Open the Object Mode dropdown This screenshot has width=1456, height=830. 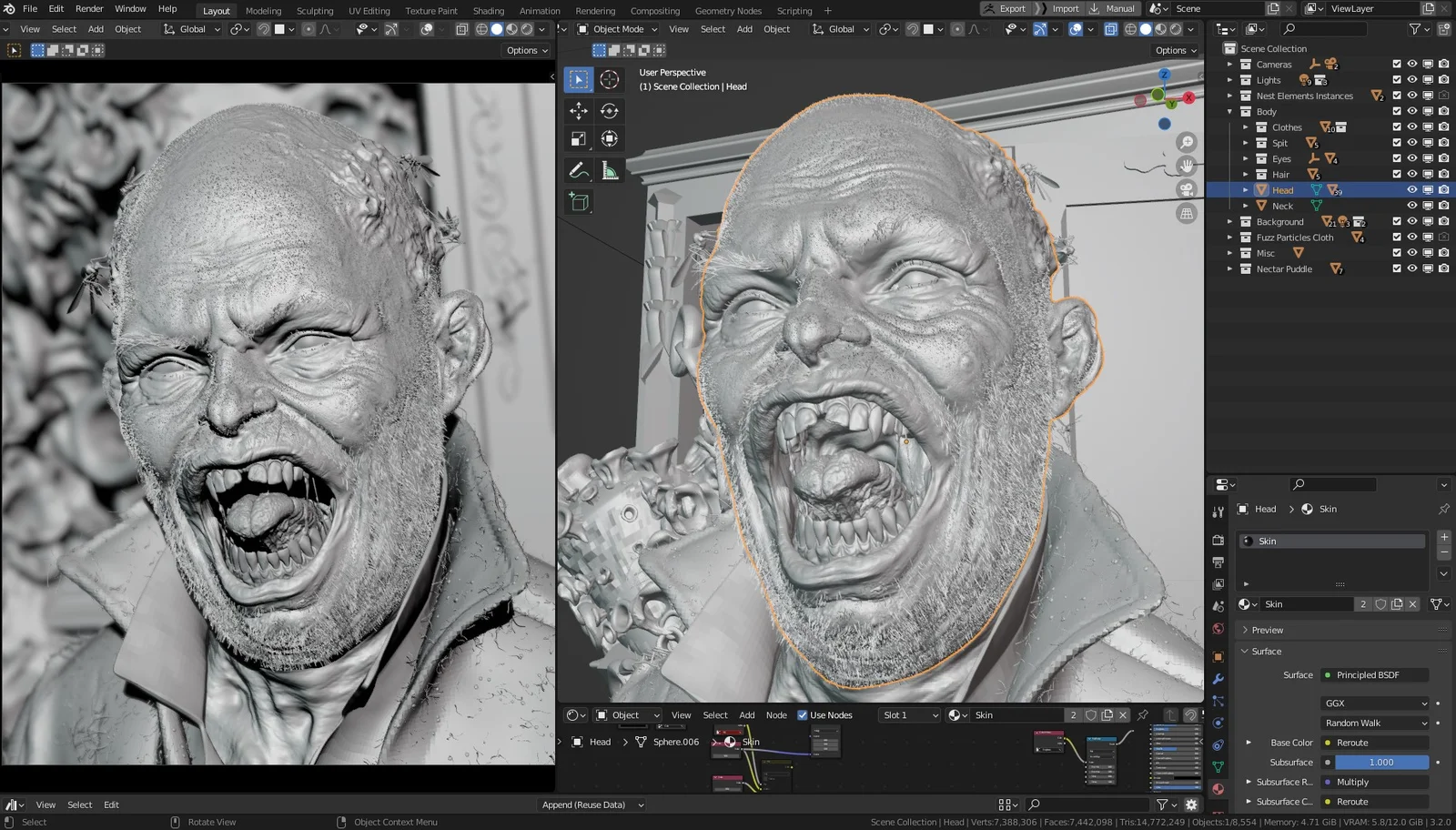pyautogui.click(x=619, y=28)
